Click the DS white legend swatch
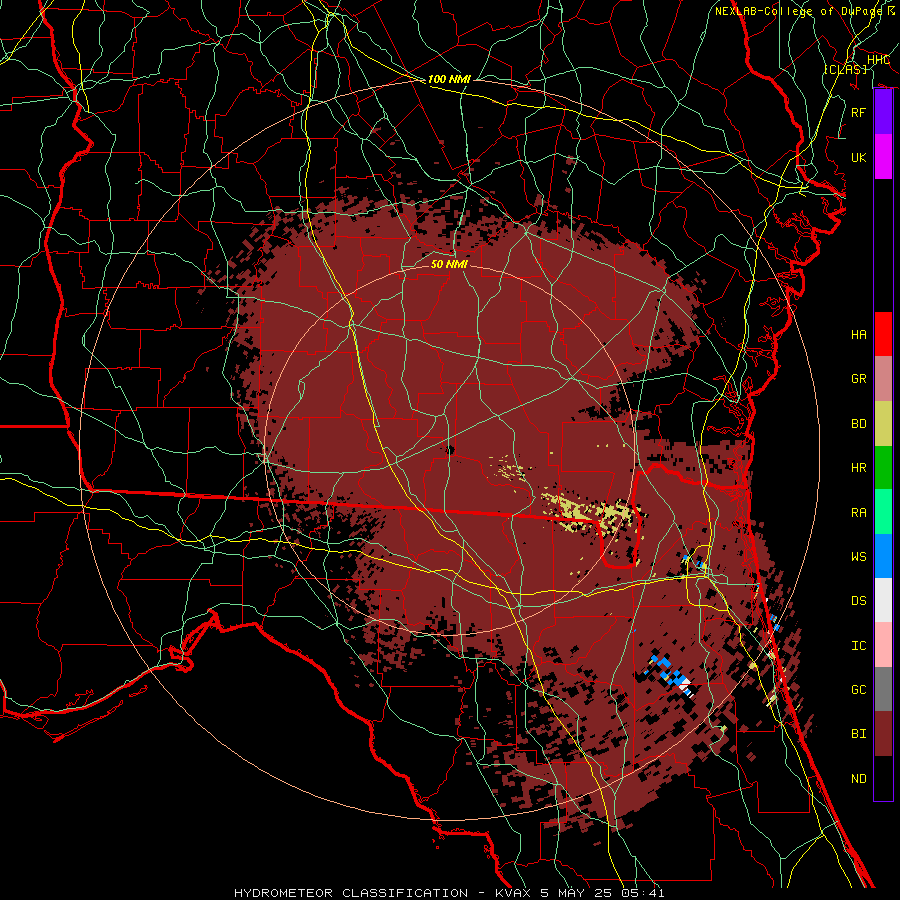Viewport: 900px width, 900px height. (x=883, y=600)
